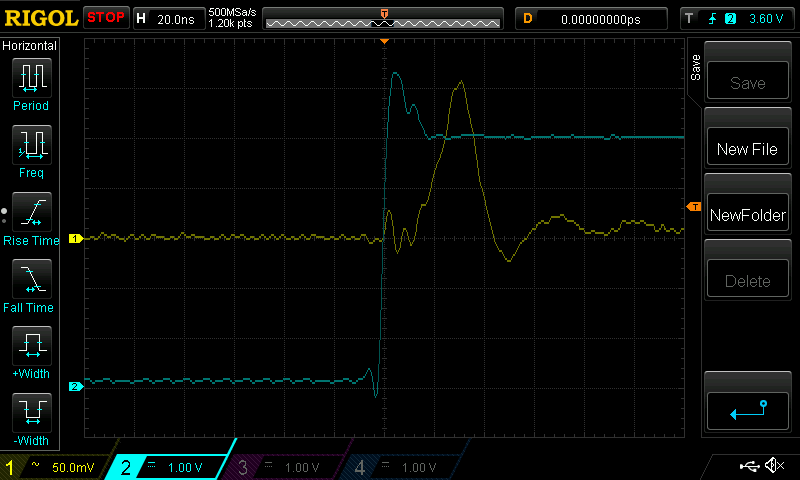Select the Period measurement icon
800x480 pixels.
(x=32, y=78)
